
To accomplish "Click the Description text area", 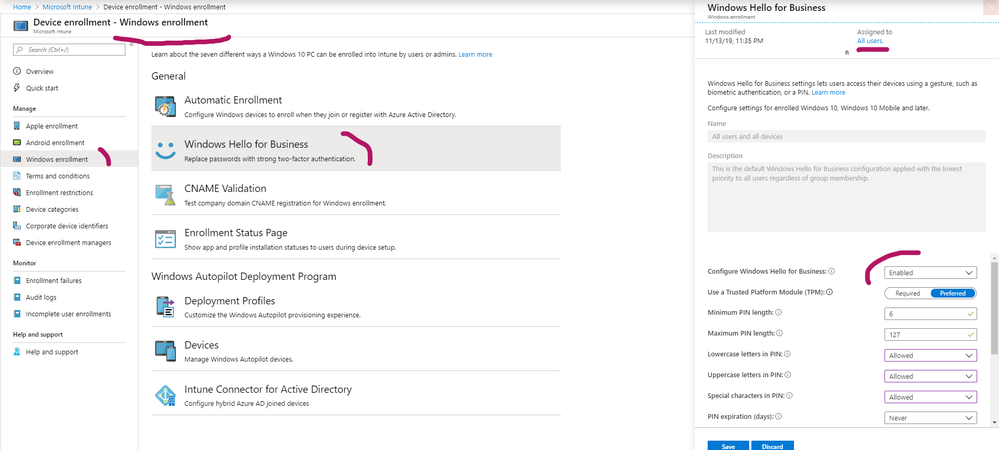I will pos(846,197).
